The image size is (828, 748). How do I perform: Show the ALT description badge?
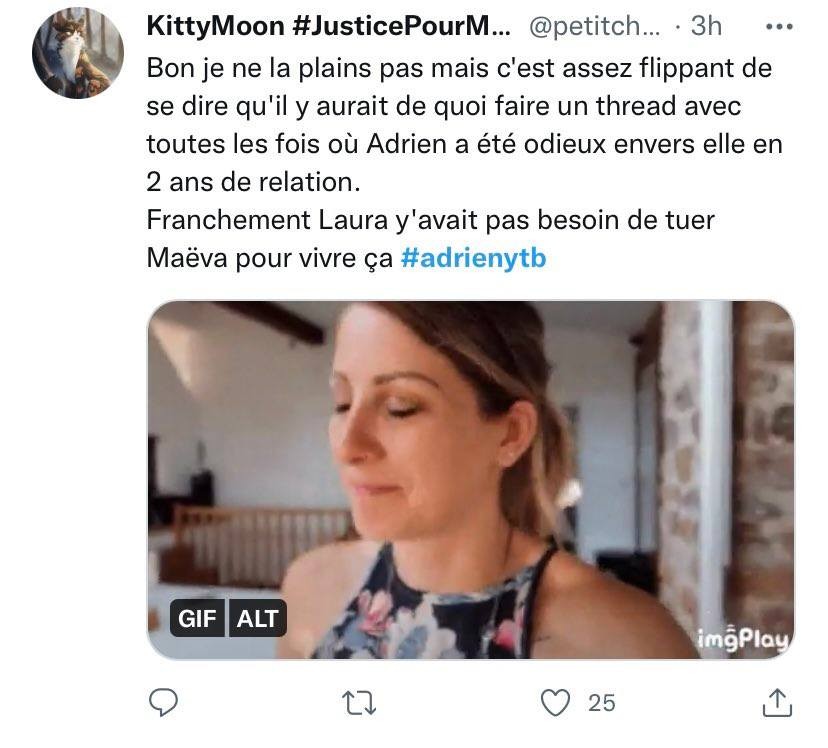(258, 619)
